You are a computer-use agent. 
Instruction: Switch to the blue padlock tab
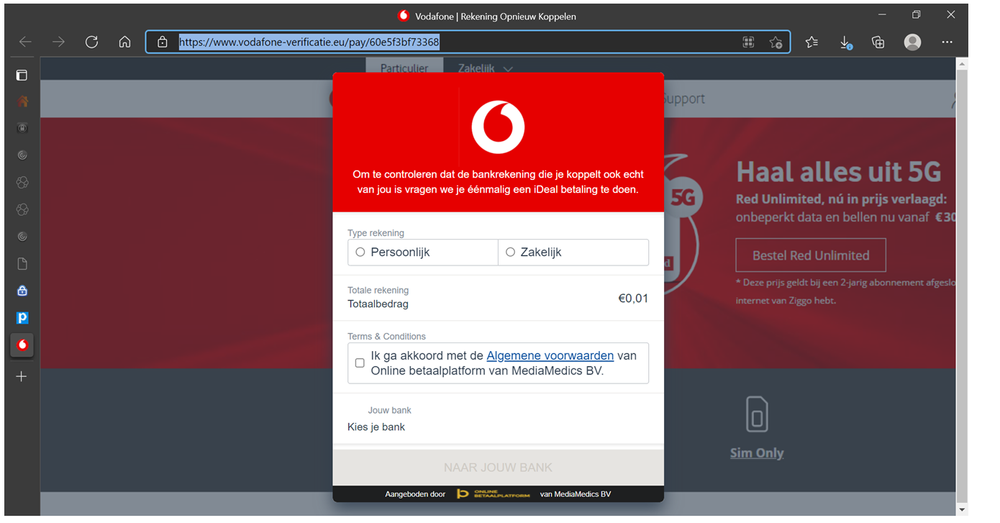[x=22, y=291]
